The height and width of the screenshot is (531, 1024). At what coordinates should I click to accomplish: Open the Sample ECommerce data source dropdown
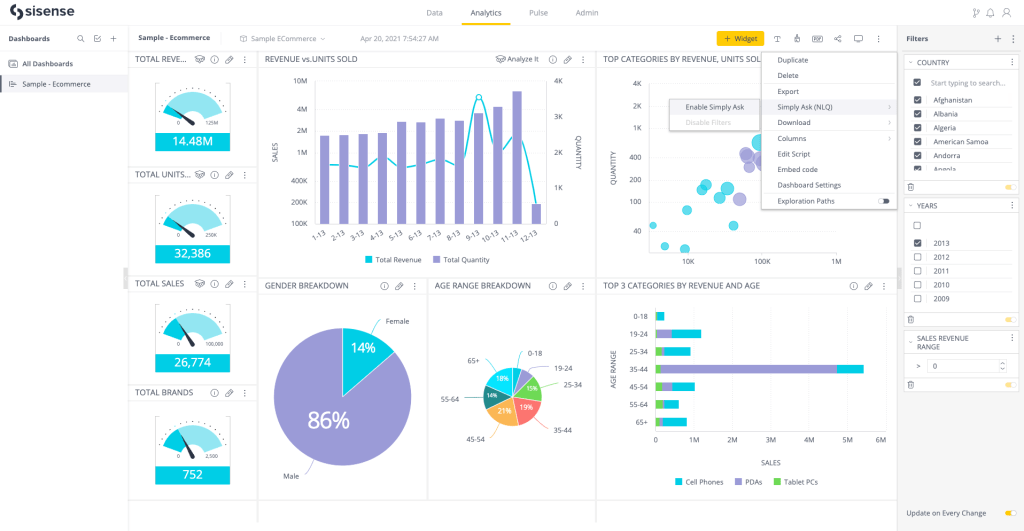point(283,38)
